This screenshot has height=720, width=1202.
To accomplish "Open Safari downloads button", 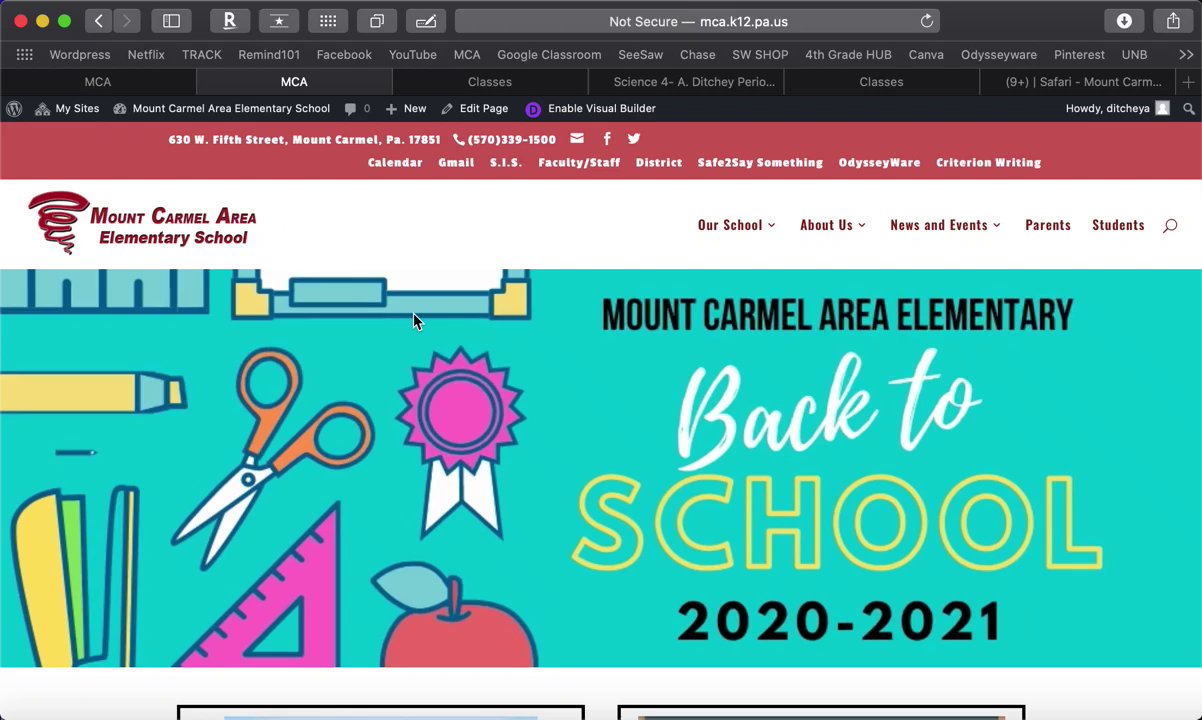I will (1124, 21).
